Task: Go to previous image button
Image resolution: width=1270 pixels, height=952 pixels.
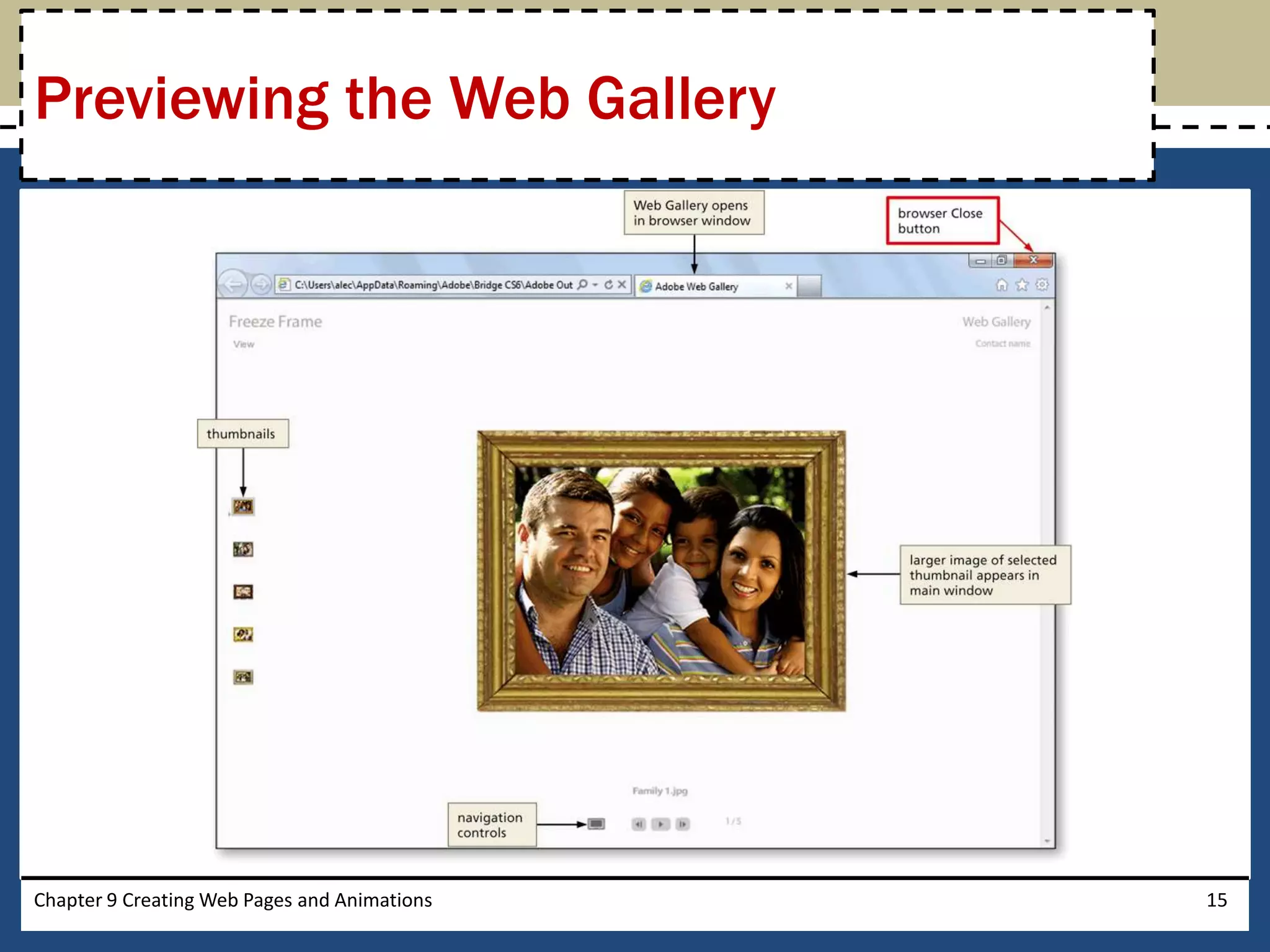Action: tap(639, 824)
